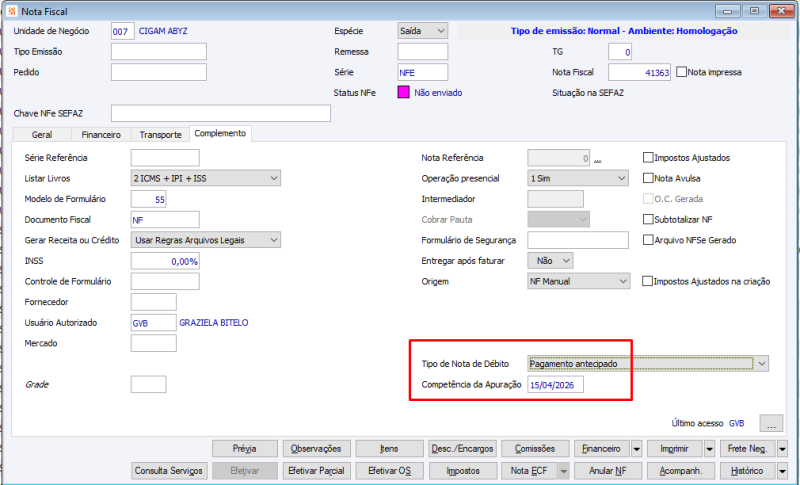The image size is (800, 485).
Task: Expand the arrow next to Histórico button
Action: pyautogui.click(x=782, y=471)
